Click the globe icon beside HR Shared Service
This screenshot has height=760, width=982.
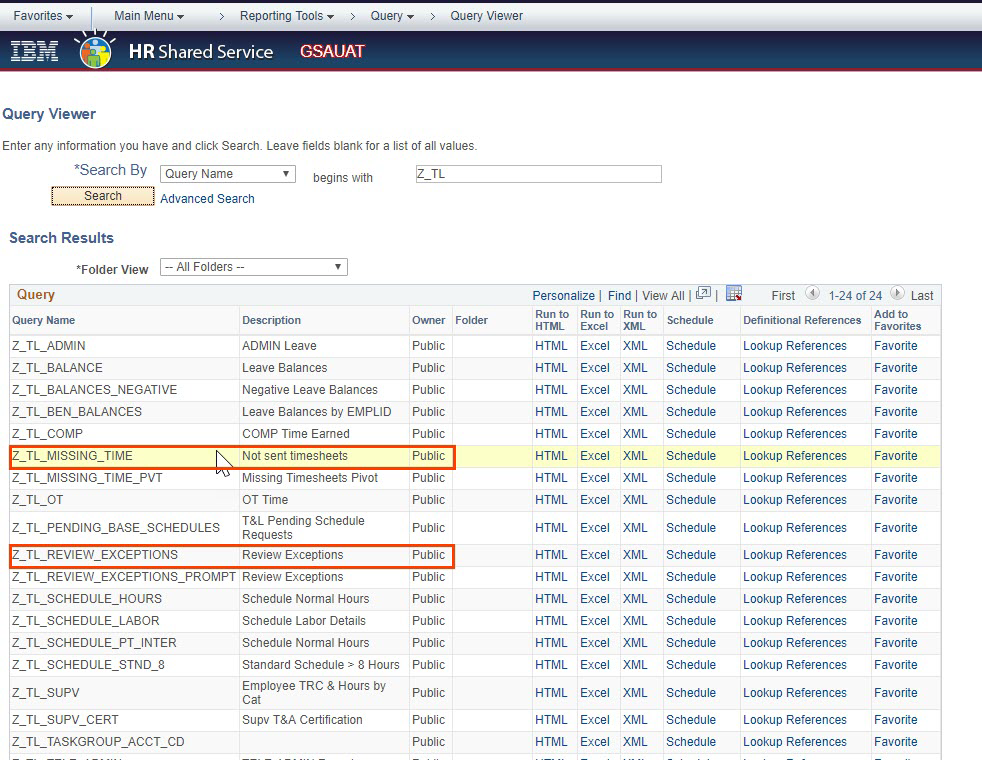pos(94,50)
